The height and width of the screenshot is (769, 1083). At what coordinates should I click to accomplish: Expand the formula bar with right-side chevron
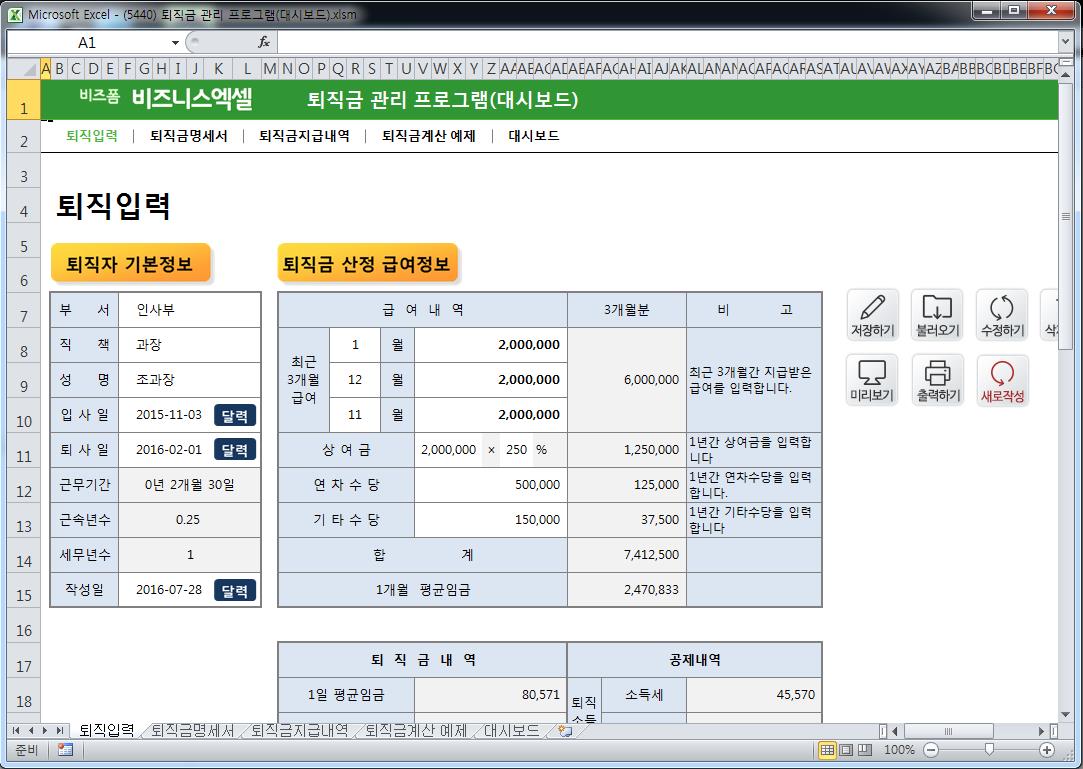(1065, 42)
